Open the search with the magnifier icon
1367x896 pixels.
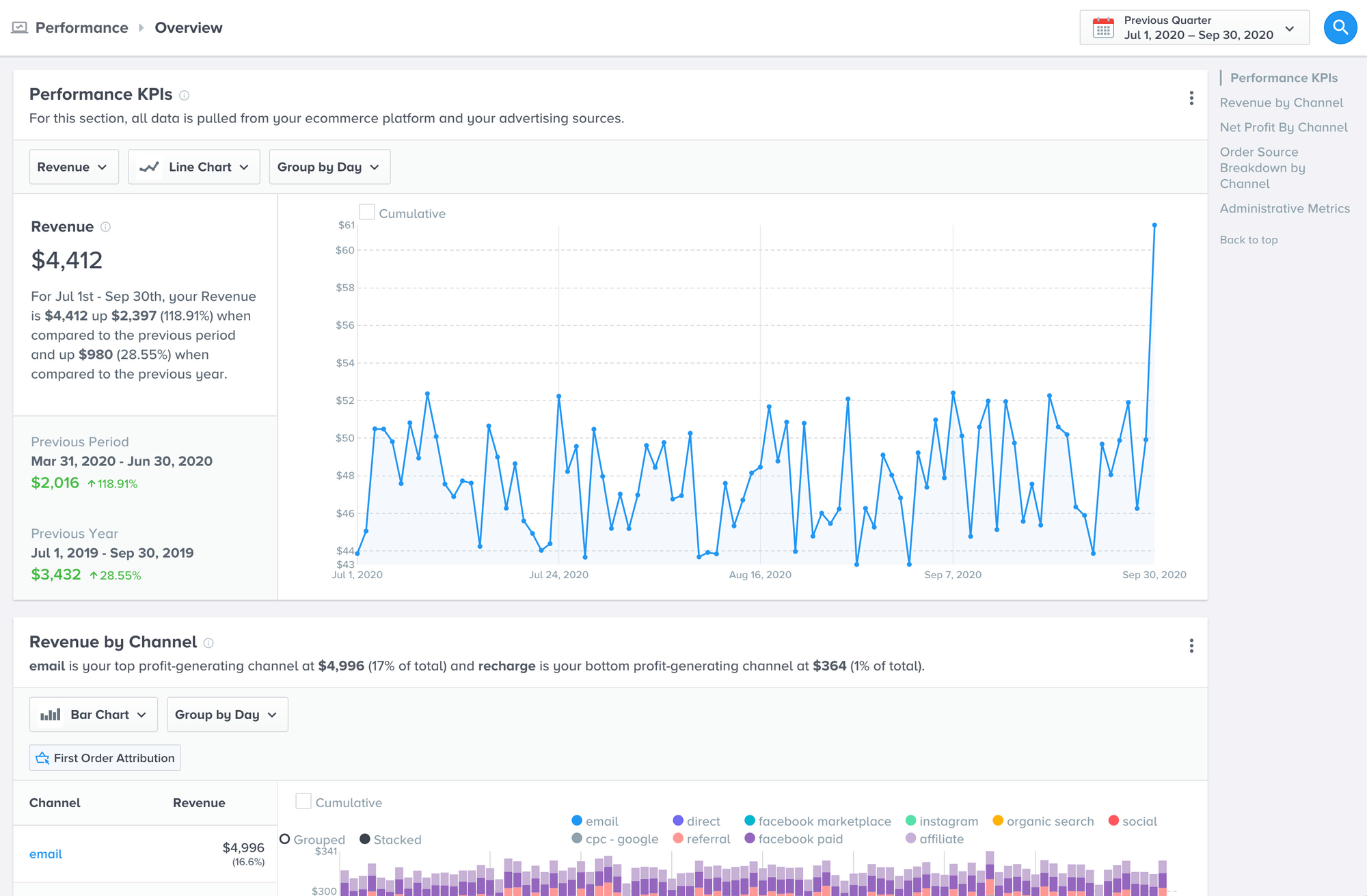click(1339, 27)
